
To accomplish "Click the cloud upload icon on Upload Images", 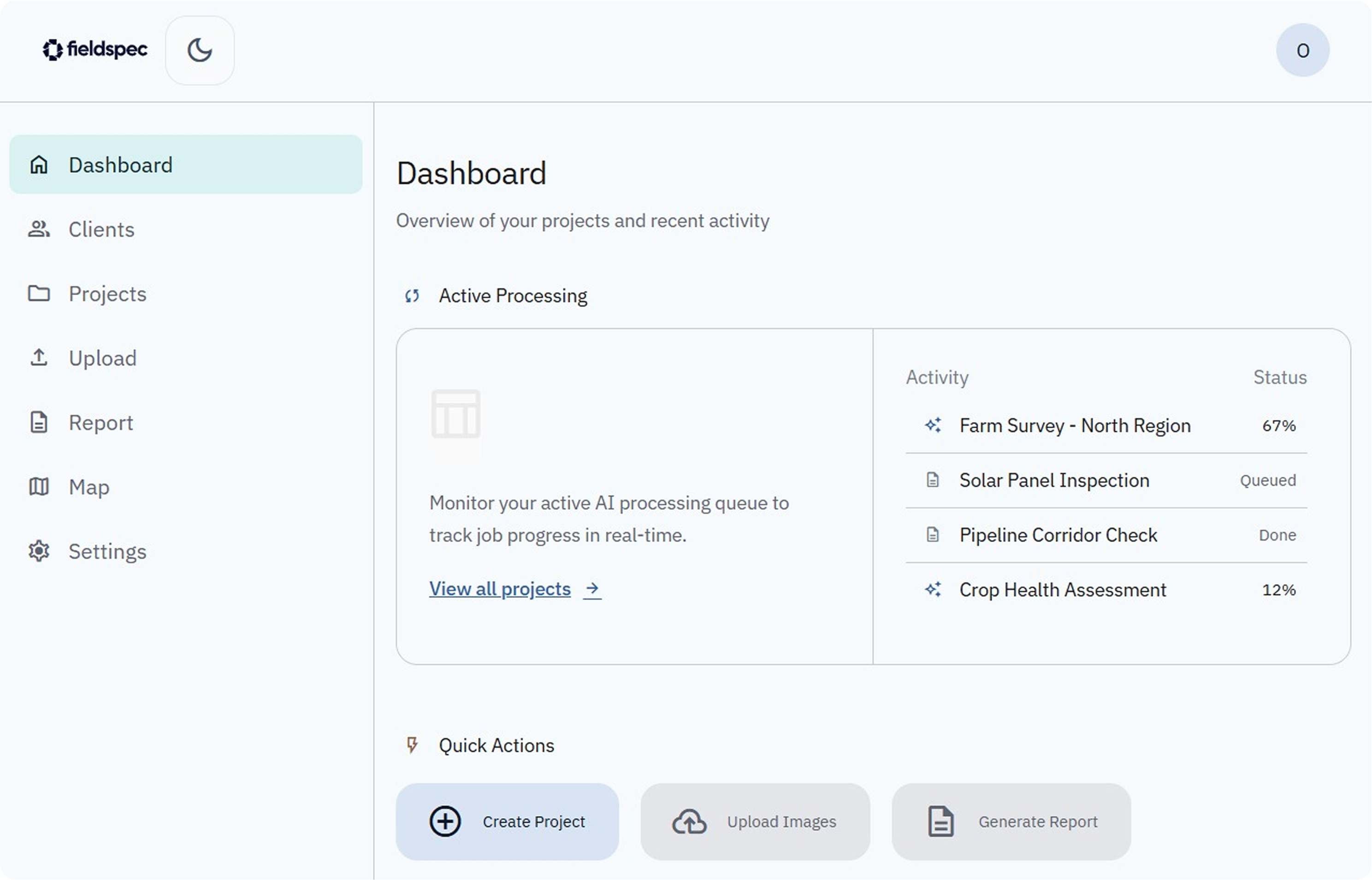I will [689, 822].
